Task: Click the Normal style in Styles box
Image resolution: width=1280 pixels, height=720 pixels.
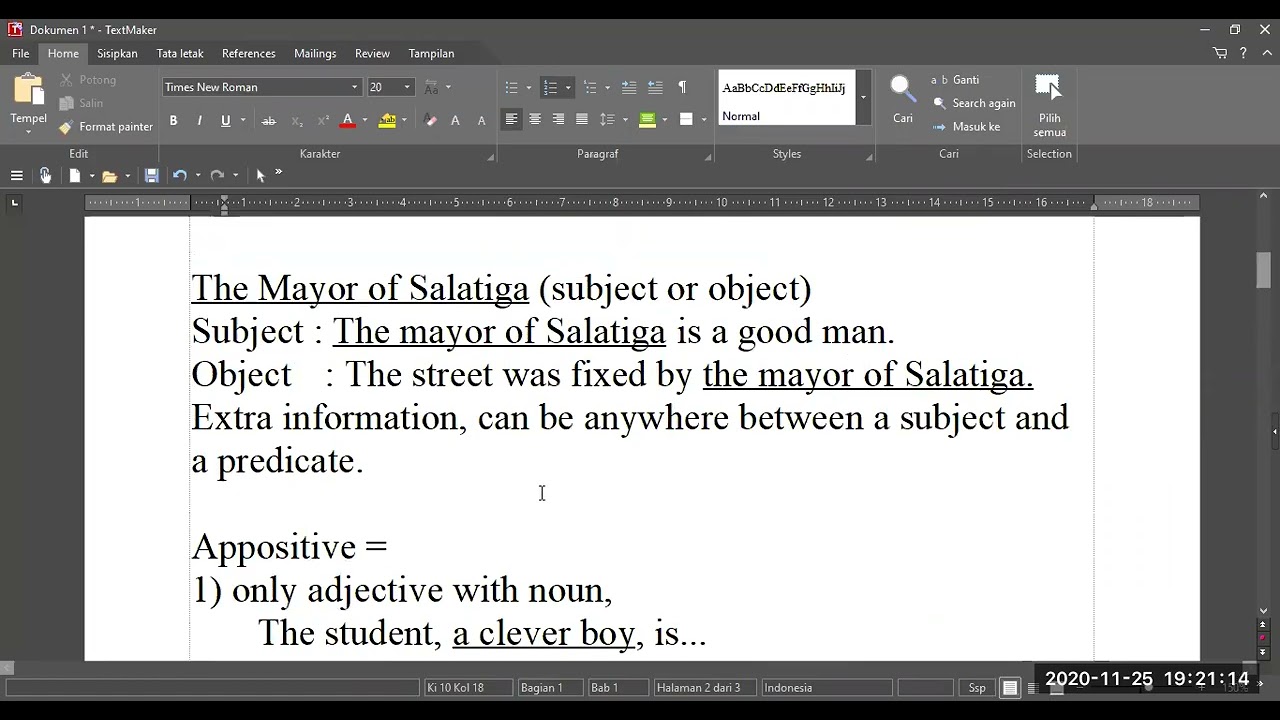Action: (x=787, y=98)
